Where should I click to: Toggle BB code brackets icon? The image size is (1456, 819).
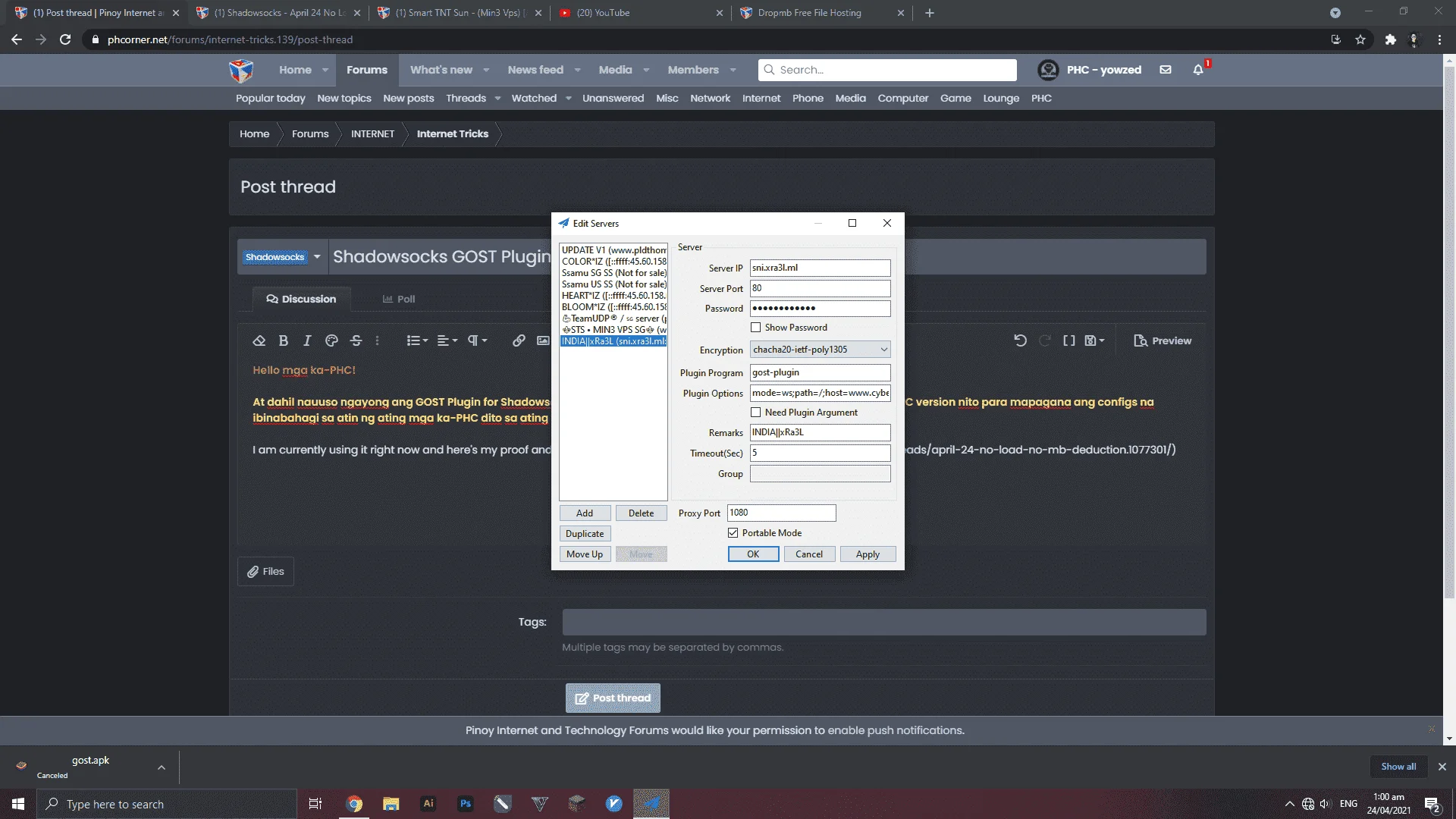click(x=1069, y=341)
